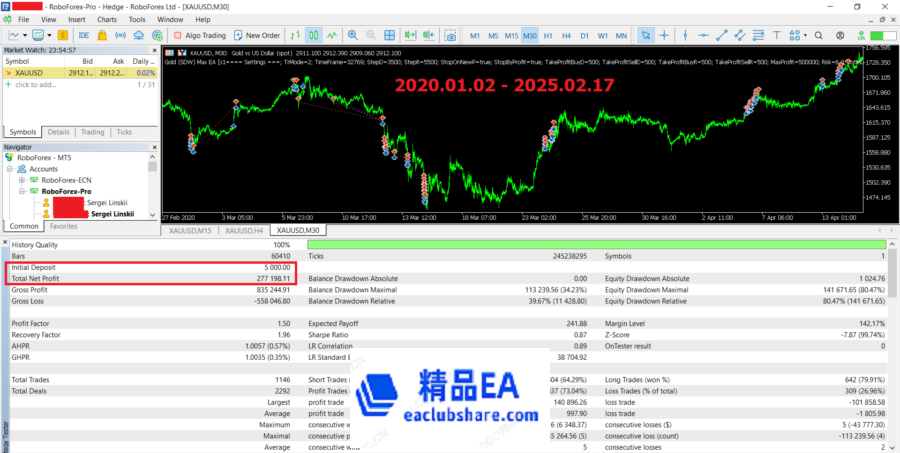Tile windows with grid icon
This screenshot has height=453, width=900.
click(389, 36)
